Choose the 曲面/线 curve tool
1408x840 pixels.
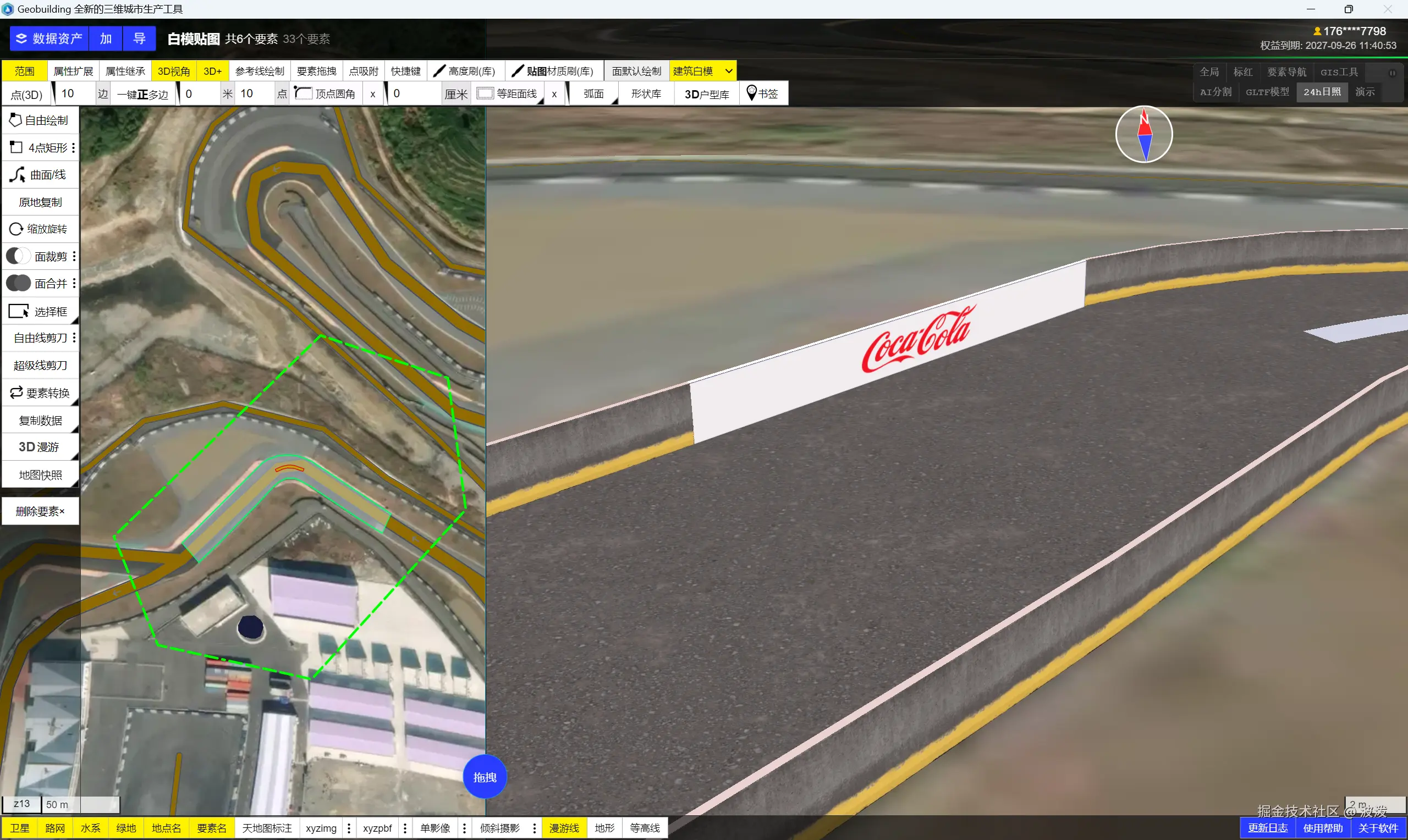point(40,175)
